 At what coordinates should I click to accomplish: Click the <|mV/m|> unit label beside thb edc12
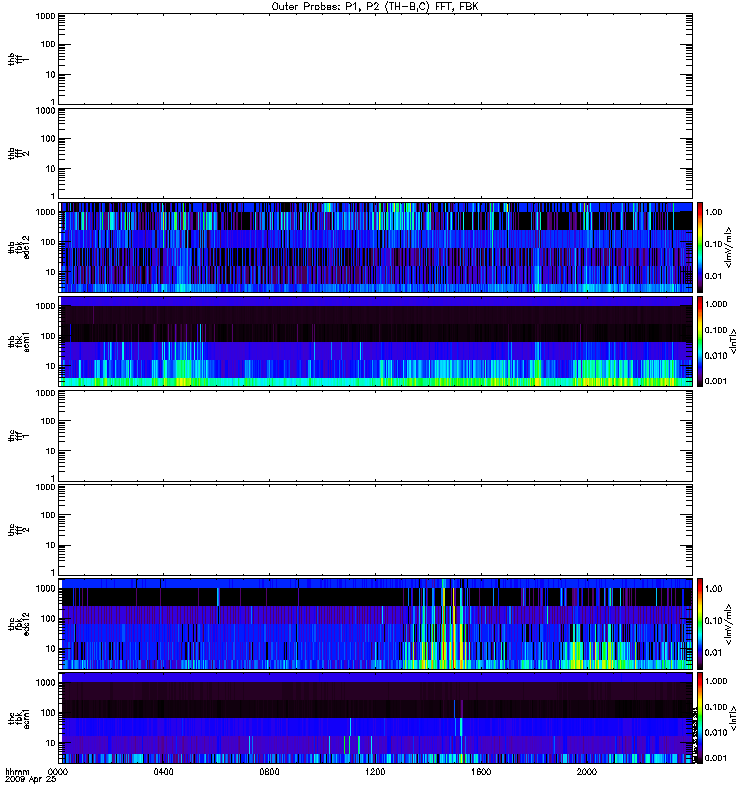coord(729,247)
